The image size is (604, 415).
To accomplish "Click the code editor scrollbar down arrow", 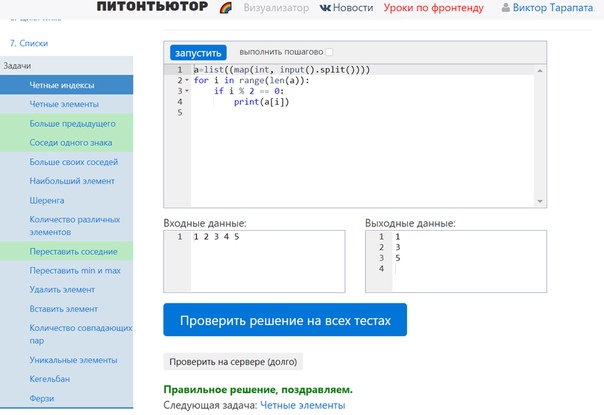I will 540,201.
